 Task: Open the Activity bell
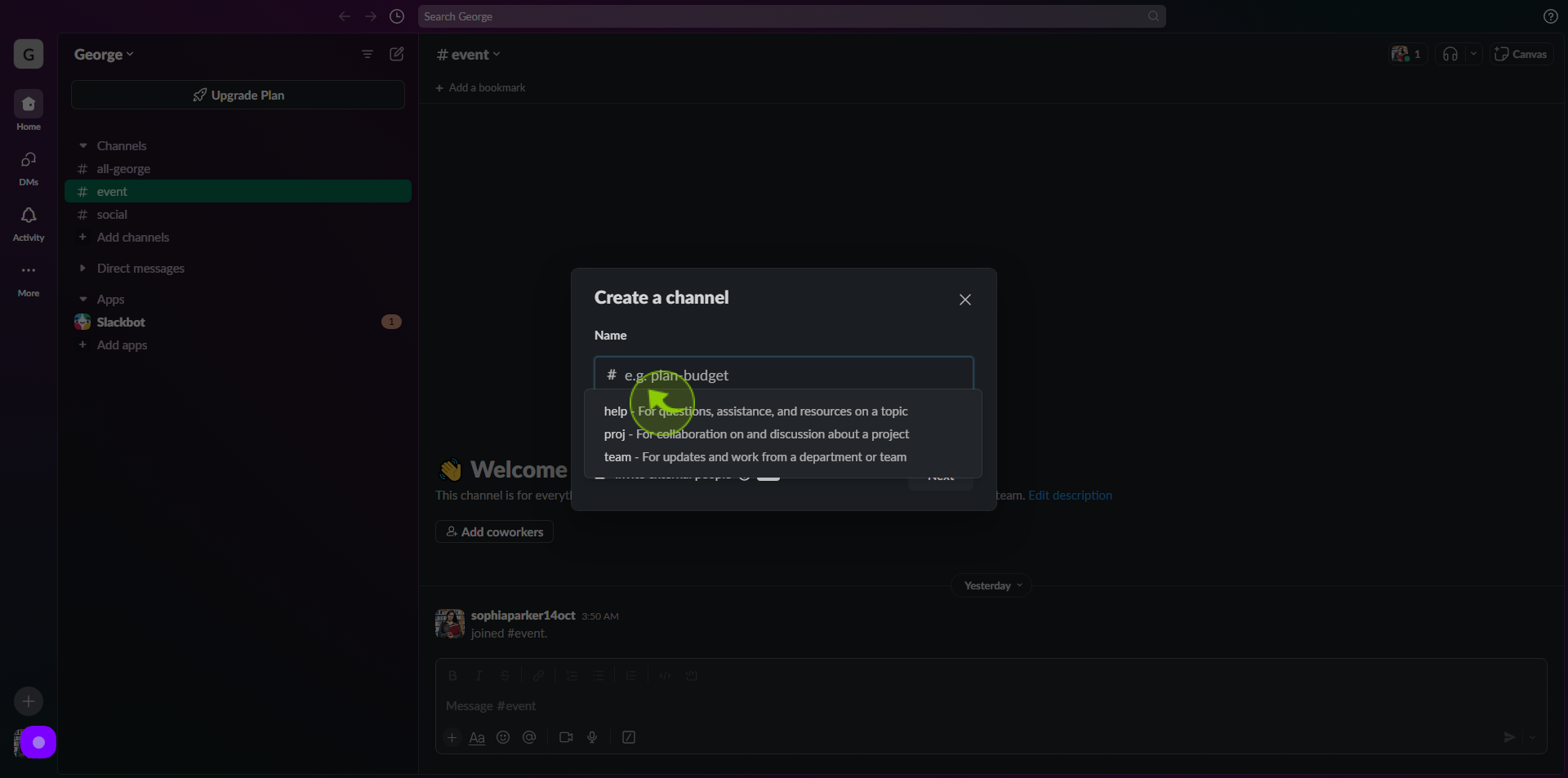(x=29, y=223)
